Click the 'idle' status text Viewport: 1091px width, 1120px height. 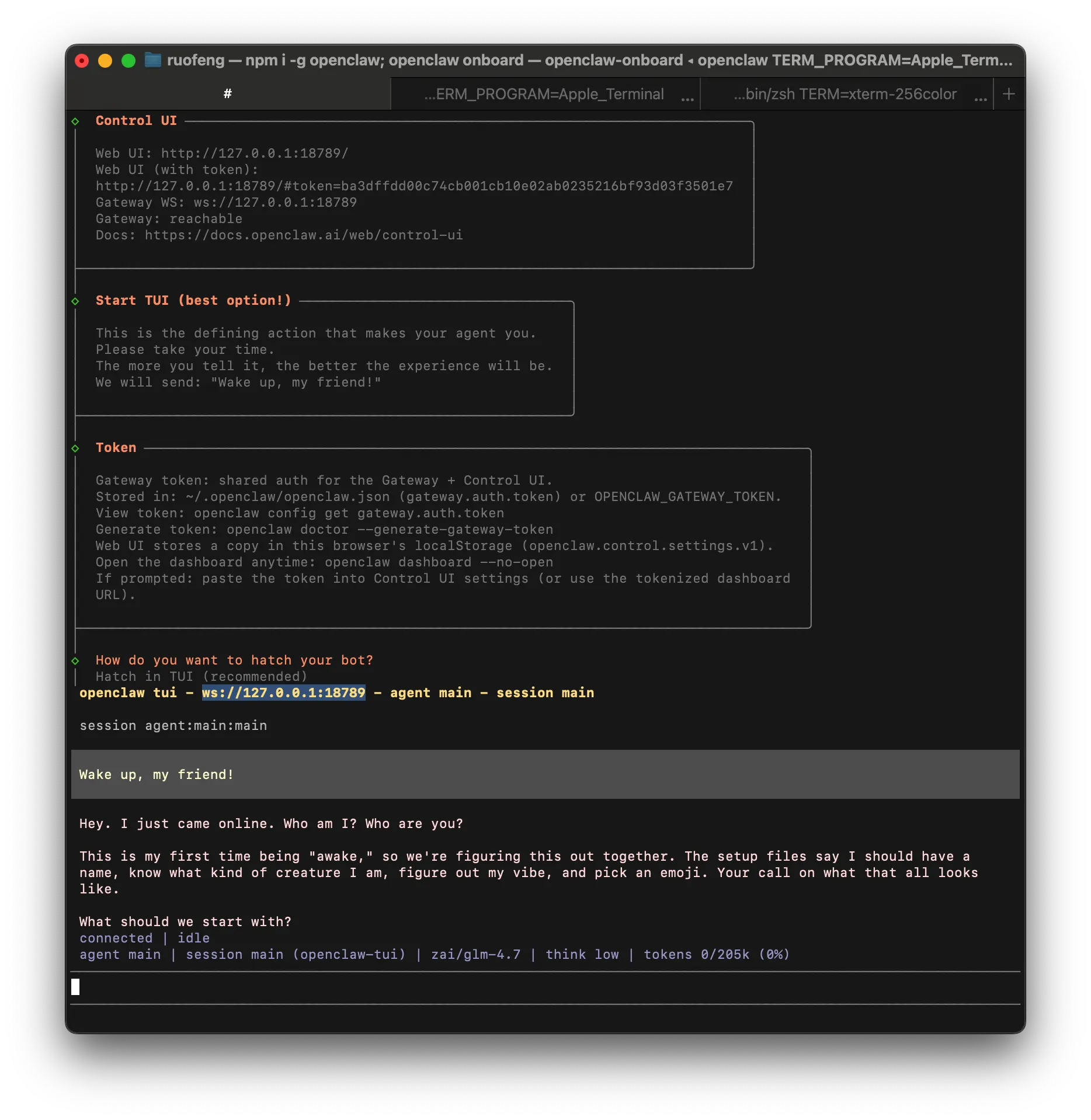193,938
